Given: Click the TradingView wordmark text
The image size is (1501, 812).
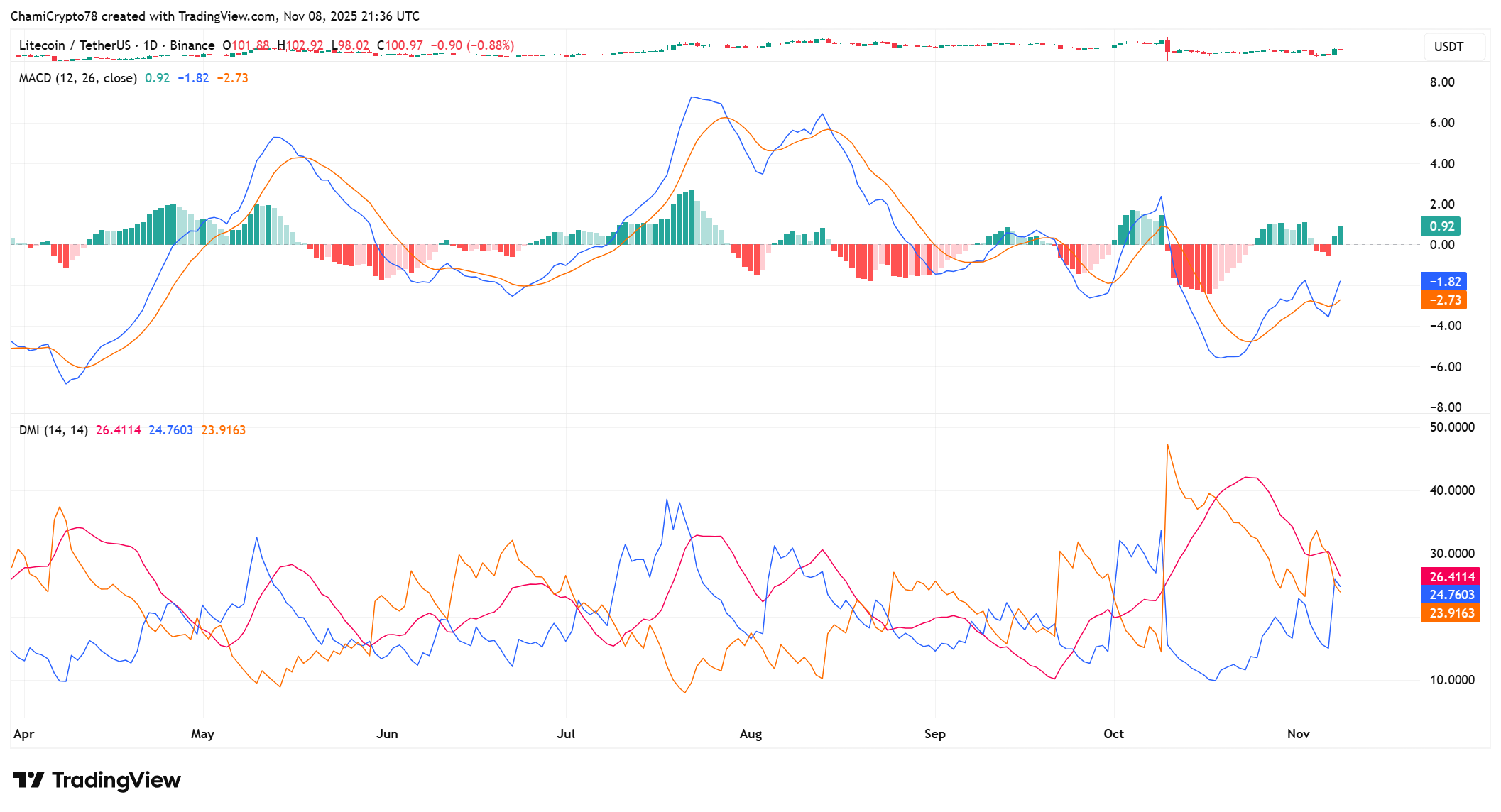Looking at the screenshot, I should point(116,780).
